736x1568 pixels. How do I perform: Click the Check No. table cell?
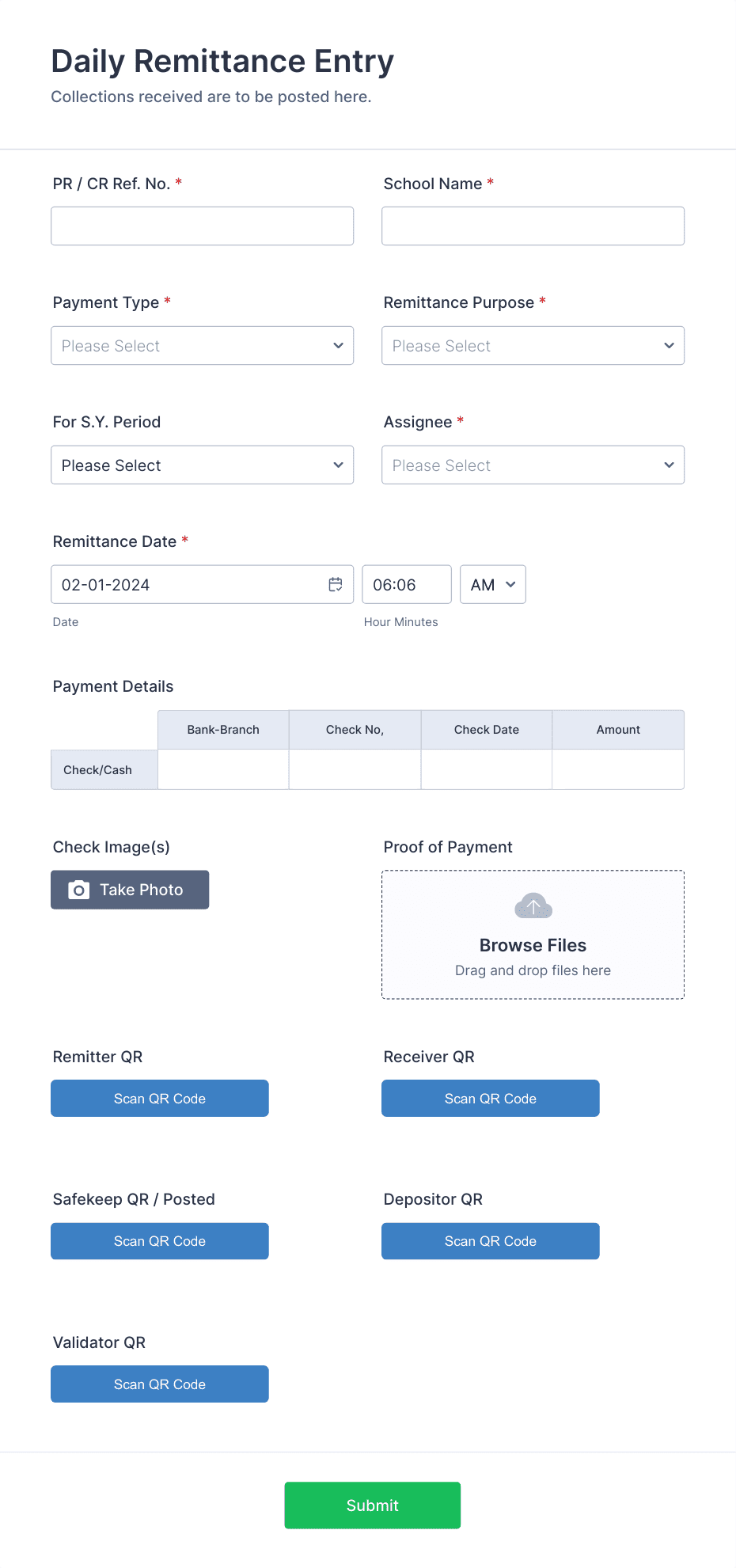click(355, 769)
